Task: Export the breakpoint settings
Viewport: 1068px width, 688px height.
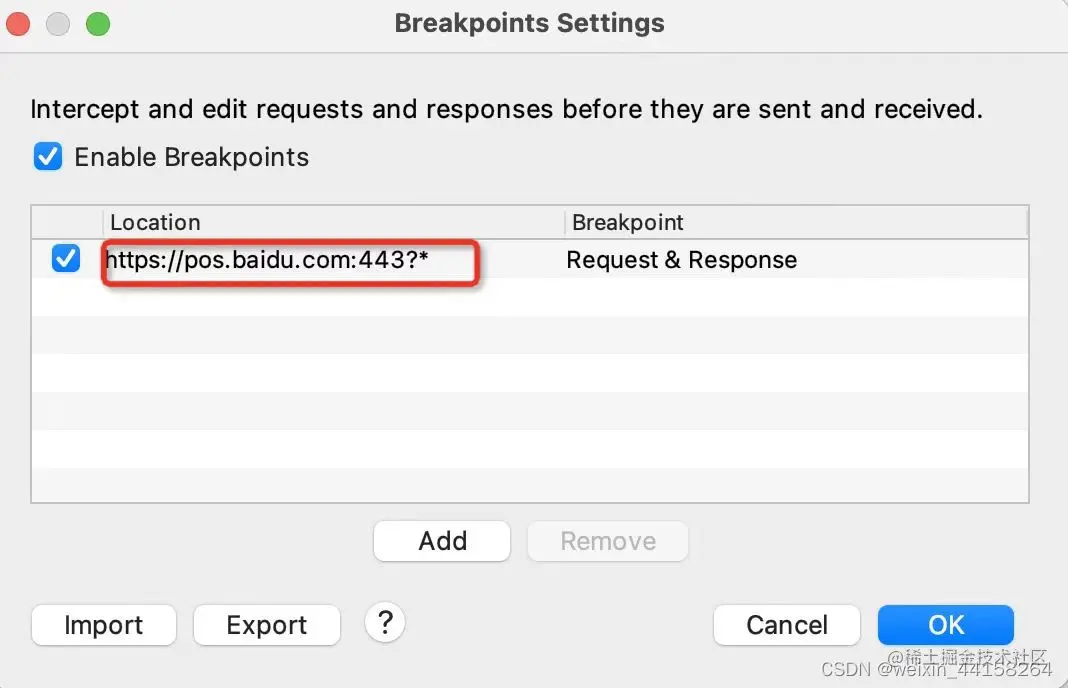Action: [266, 625]
